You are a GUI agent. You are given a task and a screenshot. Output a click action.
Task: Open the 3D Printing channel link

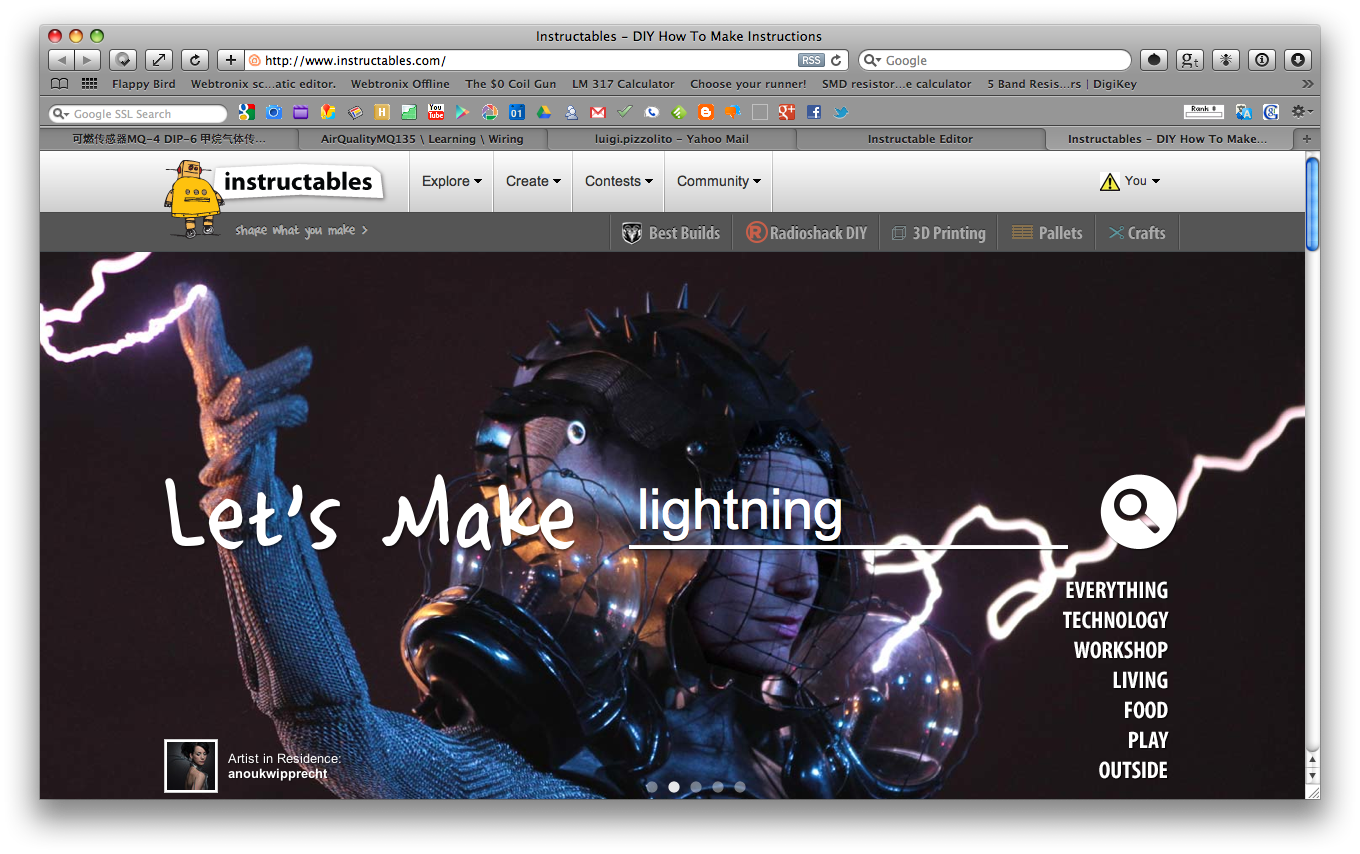pos(939,233)
